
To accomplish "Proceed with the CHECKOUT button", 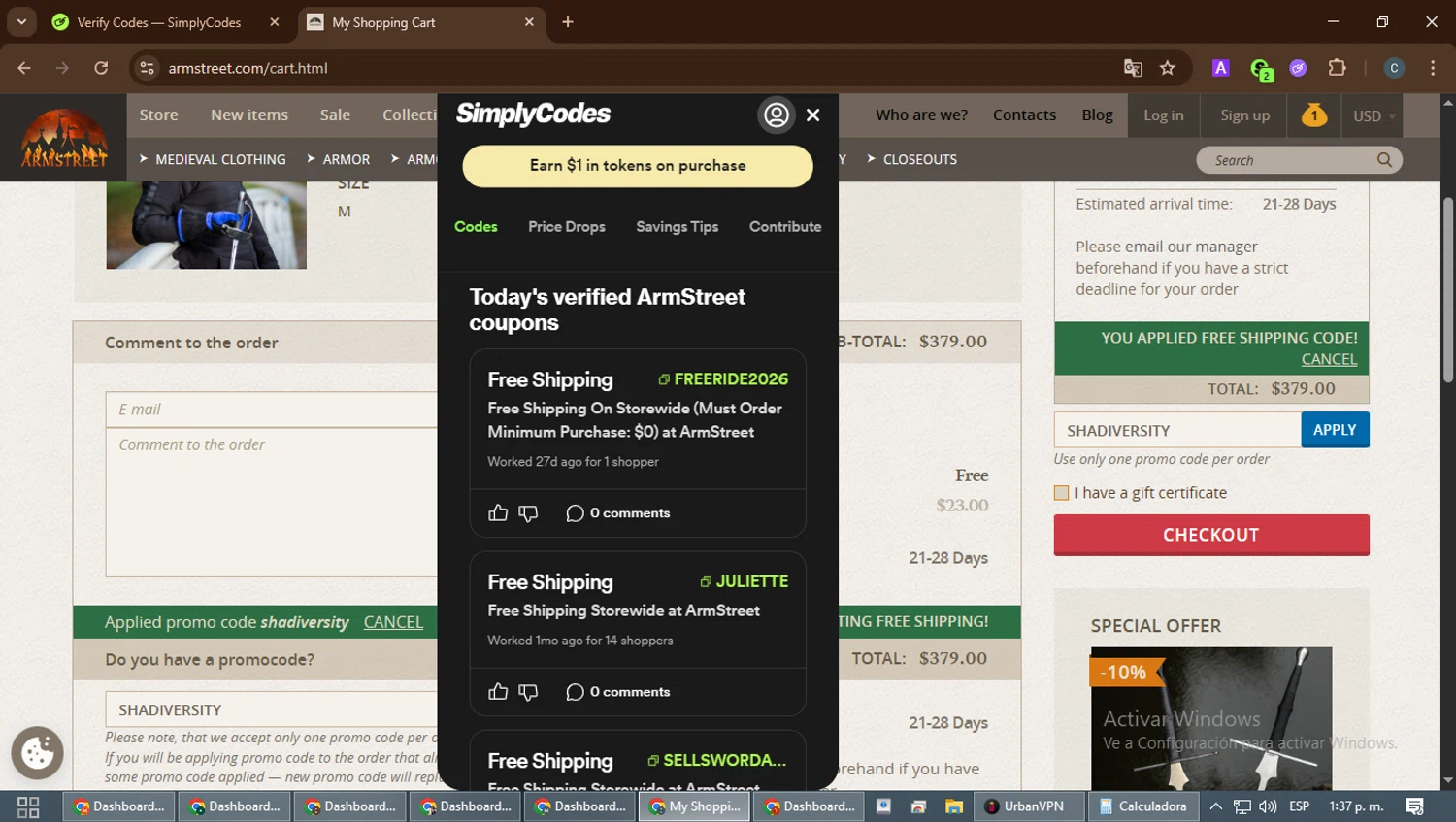I will pyautogui.click(x=1211, y=535).
